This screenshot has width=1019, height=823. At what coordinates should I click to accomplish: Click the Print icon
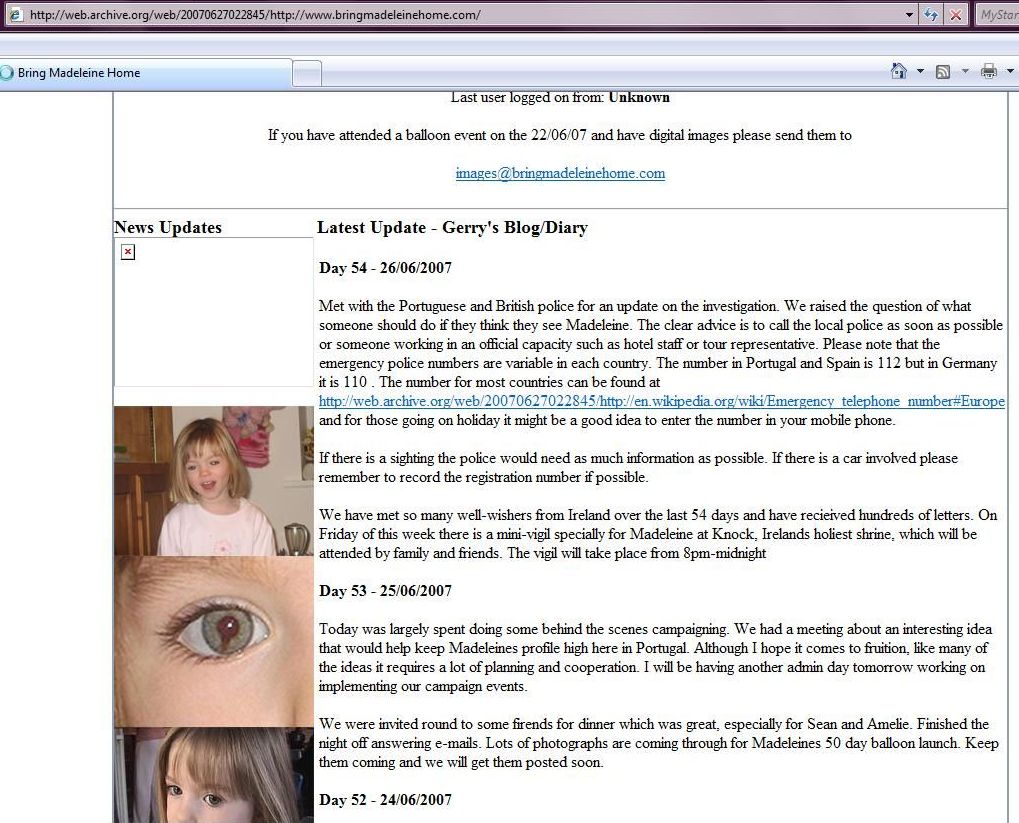pos(988,72)
